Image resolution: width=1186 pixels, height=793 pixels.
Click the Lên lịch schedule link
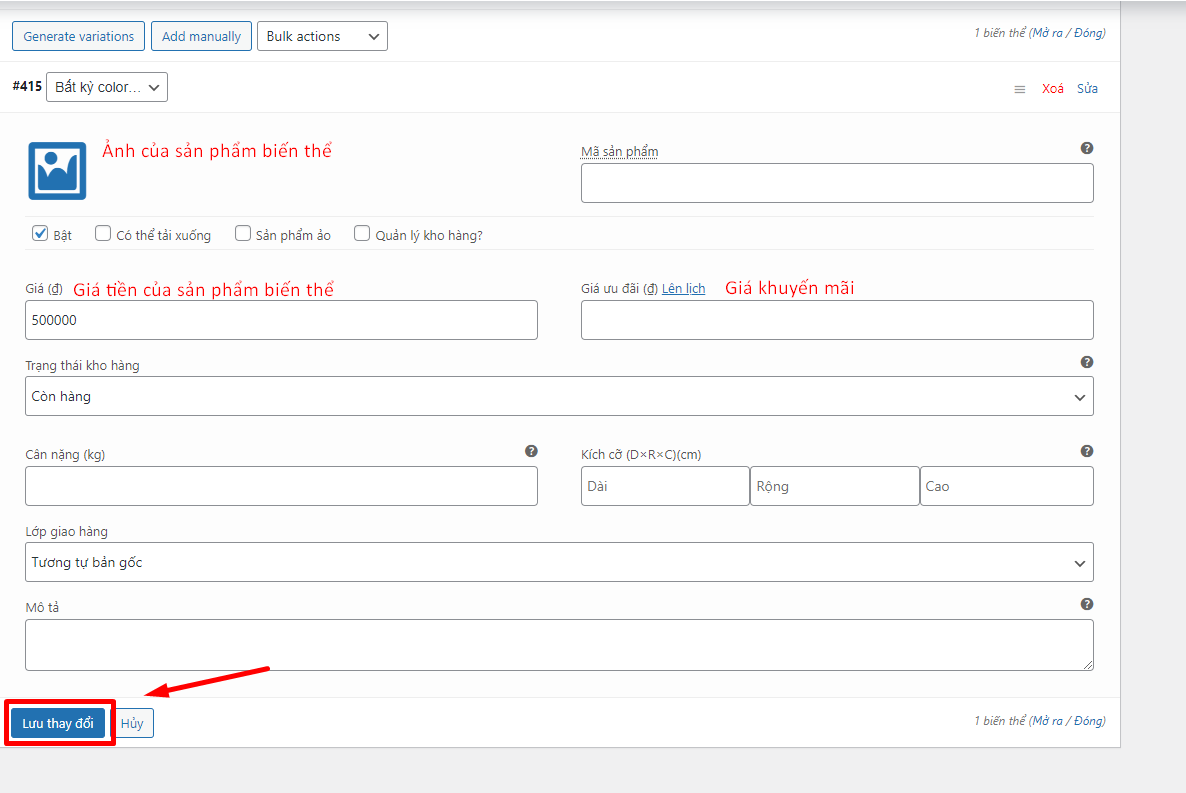(x=683, y=289)
